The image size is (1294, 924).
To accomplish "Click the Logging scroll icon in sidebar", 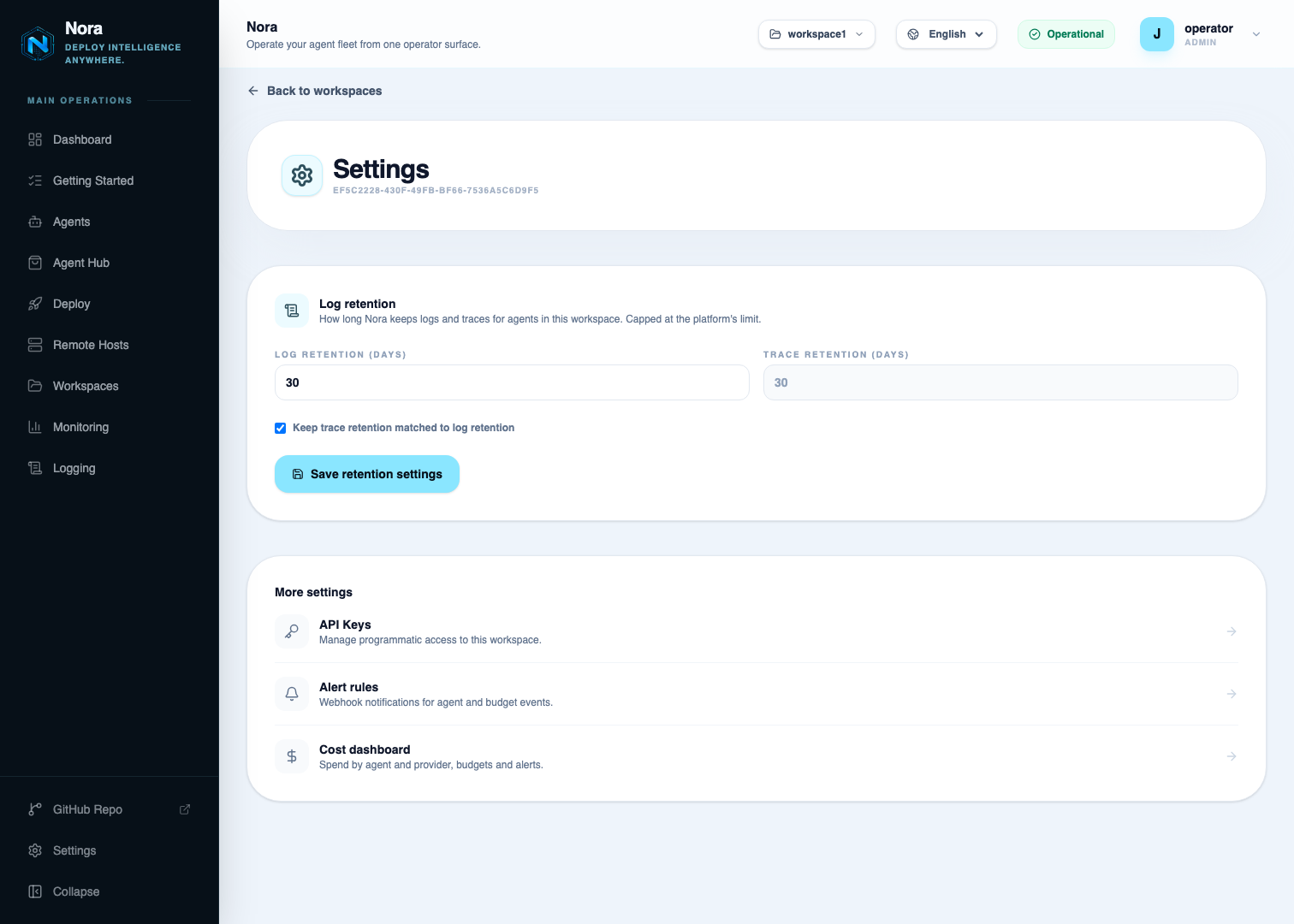I will click(35, 468).
